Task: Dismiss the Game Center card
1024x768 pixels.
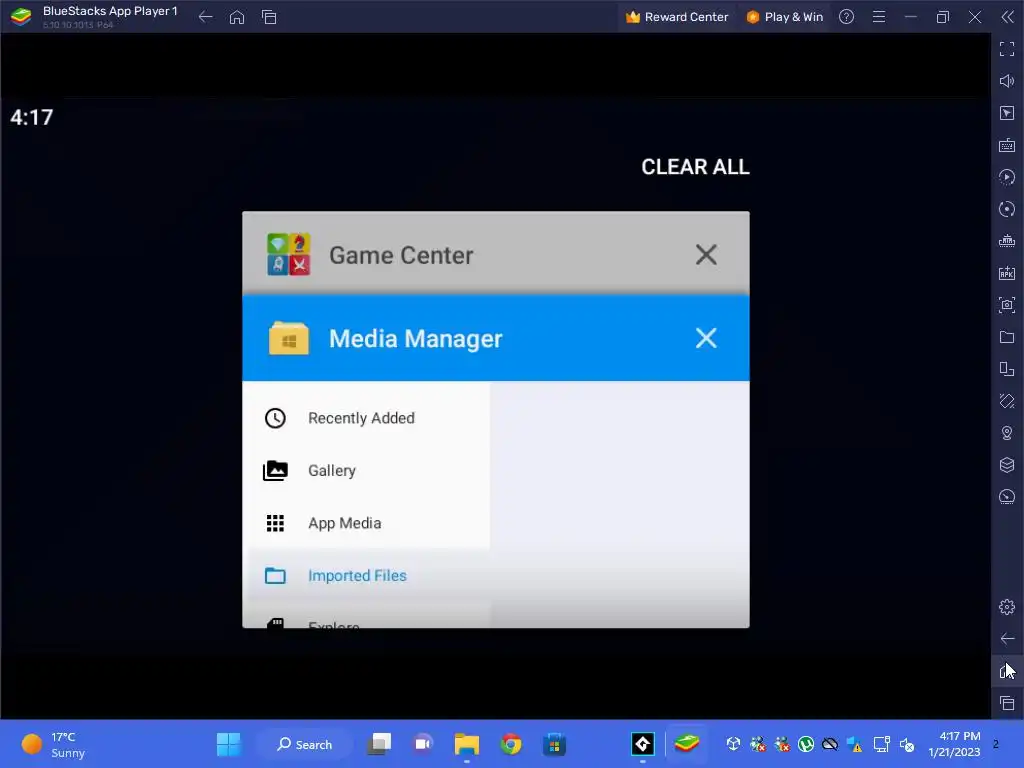Action: 706,254
